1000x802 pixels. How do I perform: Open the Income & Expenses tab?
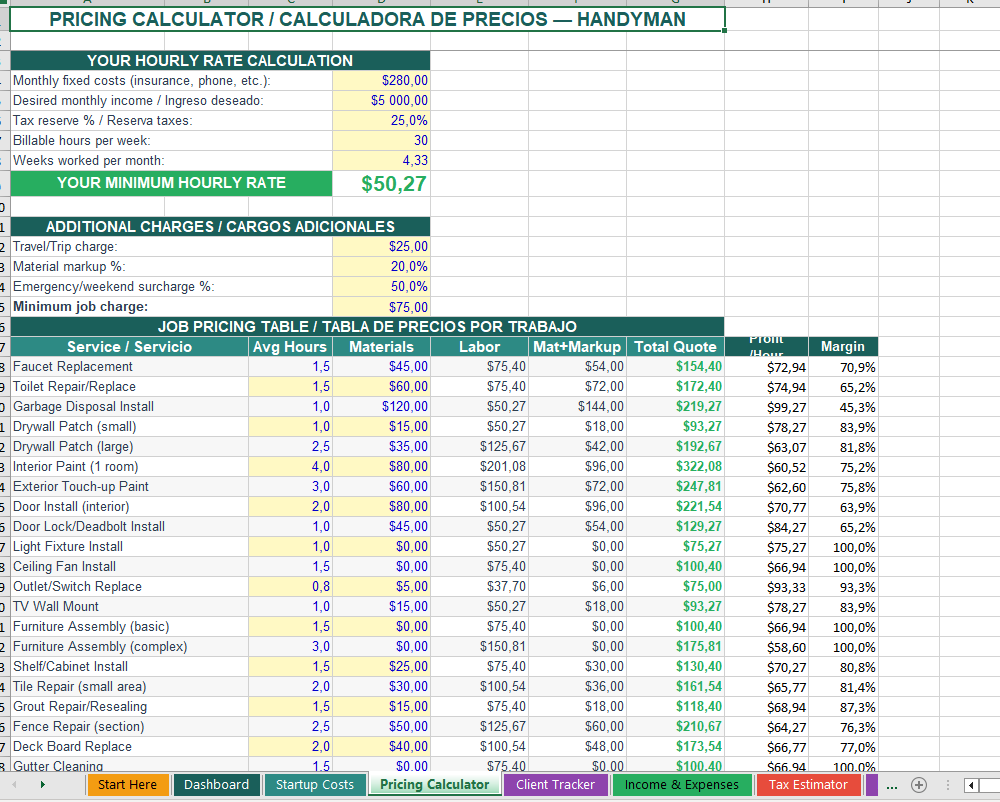(682, 786)
